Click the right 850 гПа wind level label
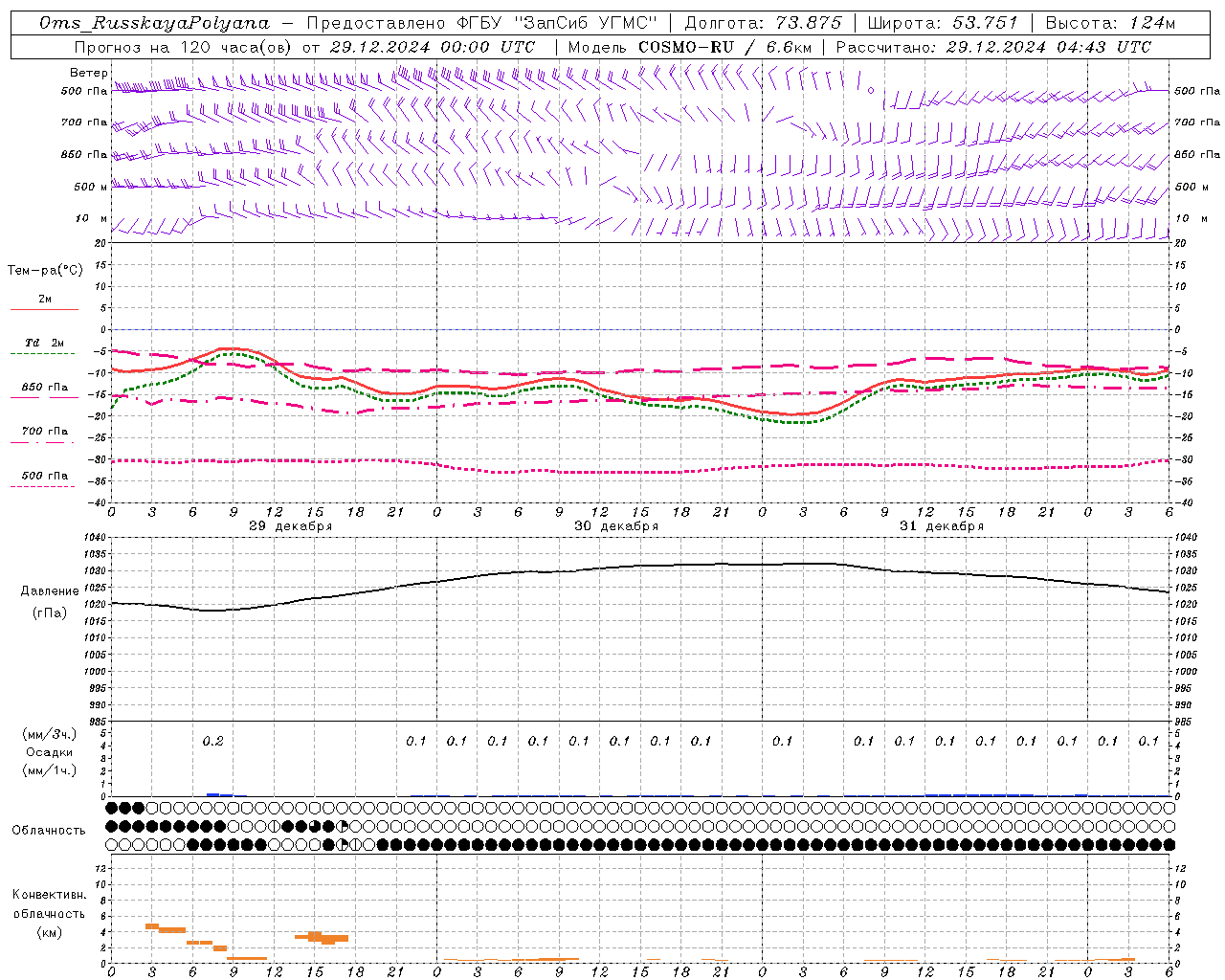 click(x=1197, y=154)
